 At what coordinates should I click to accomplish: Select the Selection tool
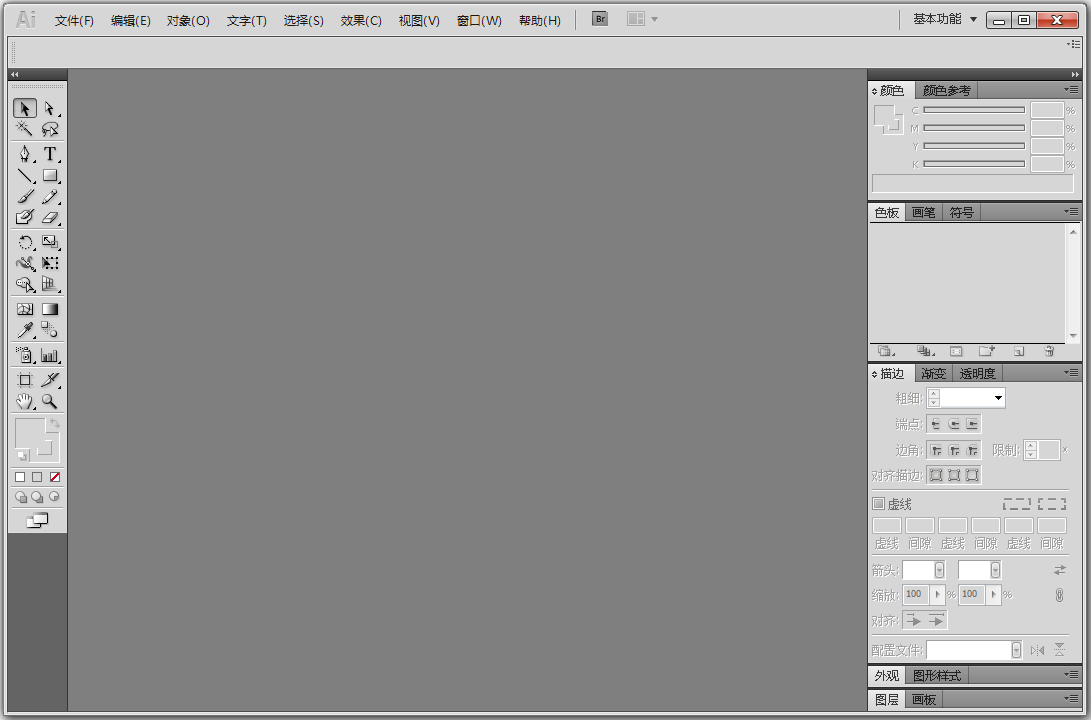[x=24, y=108]
